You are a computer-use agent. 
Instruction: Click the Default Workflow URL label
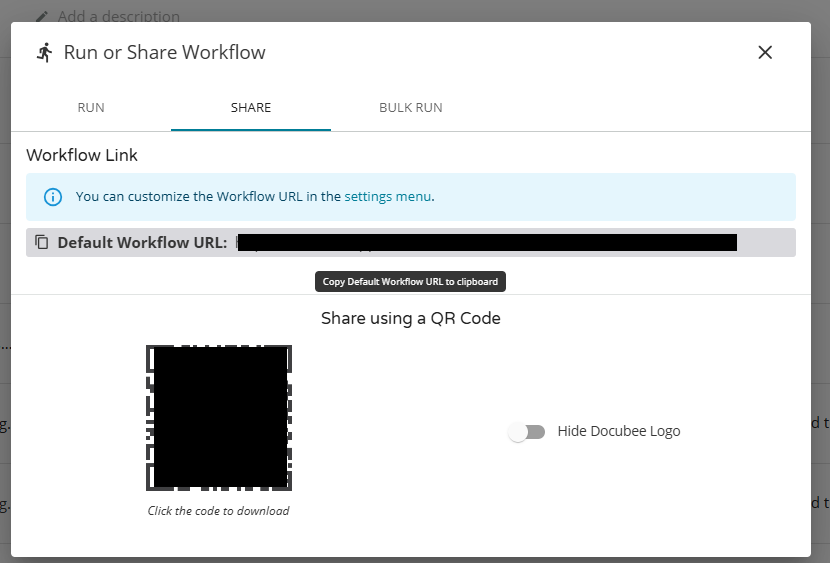pos(142,242)
